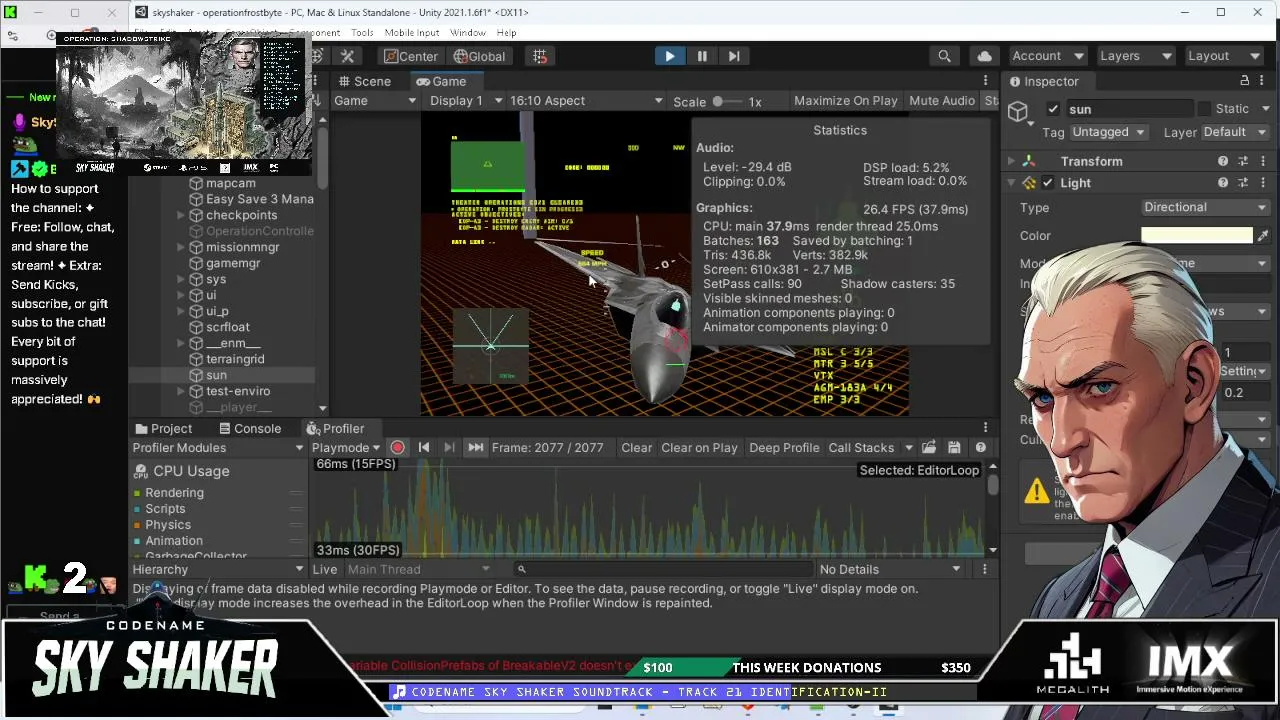Viewport: 1280px width, 720px height.
Task: Select the scrfloat object
Action: coord(227,327)
